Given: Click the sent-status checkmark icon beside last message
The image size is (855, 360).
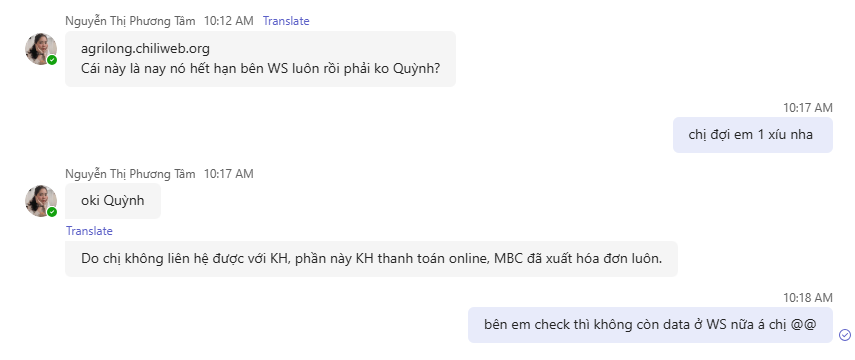Looking at the screenshot, I should coord(845,334).
